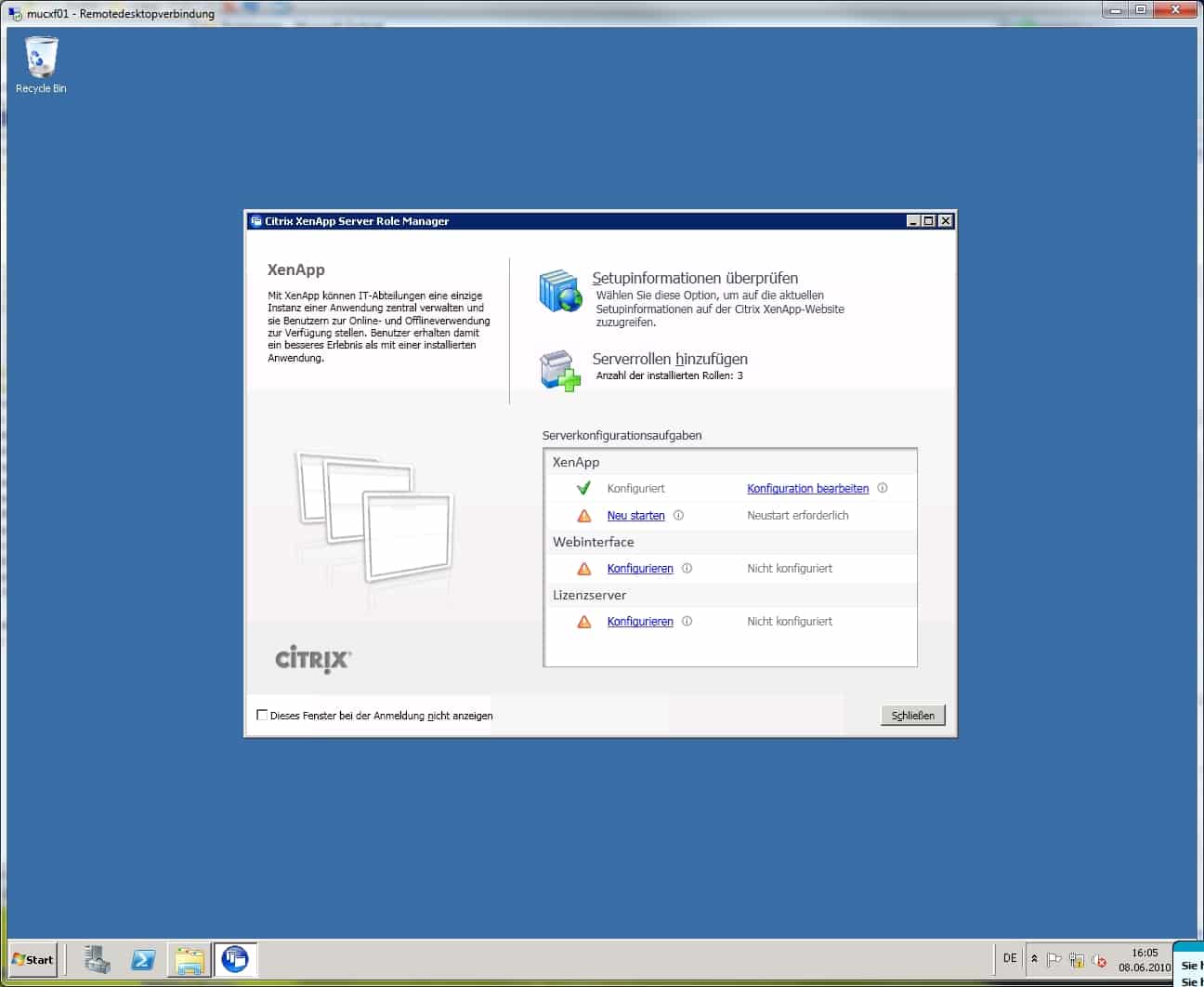
Task: Show info icon for Lizenzserver Konfigurieren
Action: pyautogui.click(x=687, y=621)
